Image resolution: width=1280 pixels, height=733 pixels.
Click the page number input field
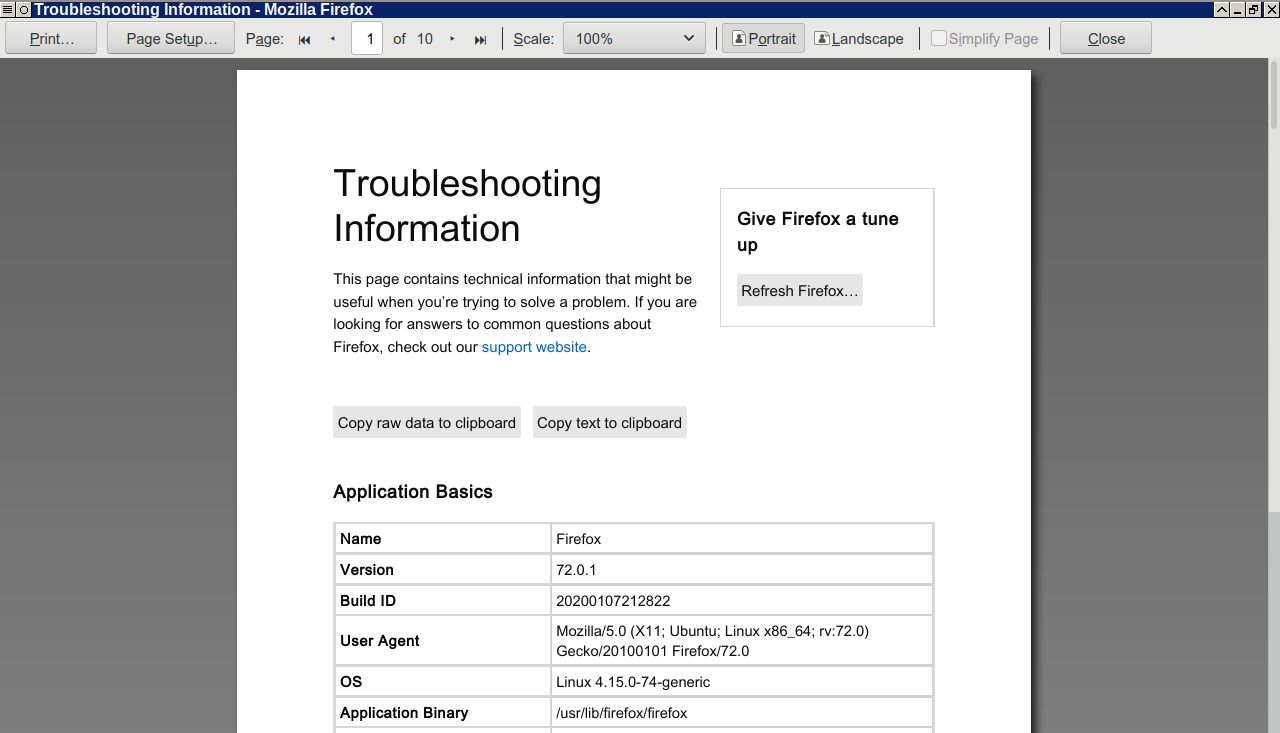367,39
